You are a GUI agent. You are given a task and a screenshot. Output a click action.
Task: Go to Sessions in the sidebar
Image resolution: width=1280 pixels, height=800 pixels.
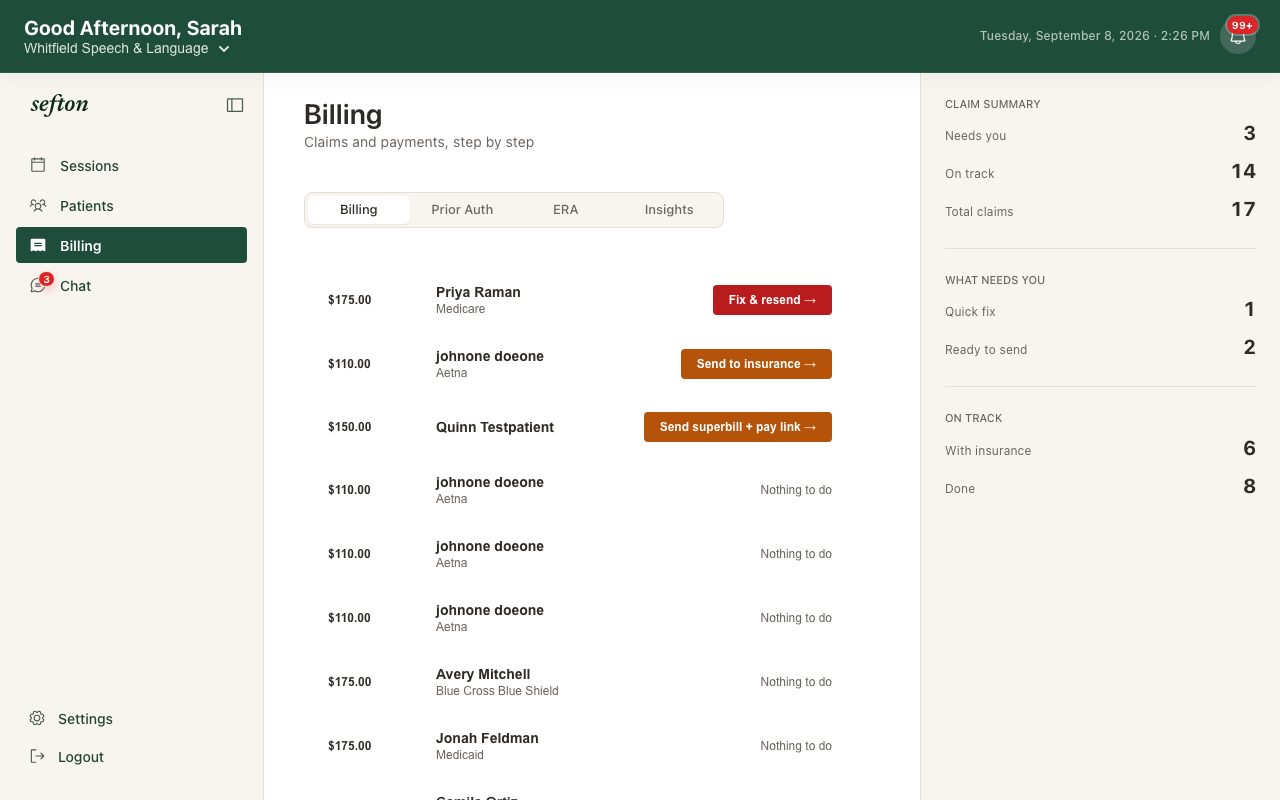[x=131, y=165]
